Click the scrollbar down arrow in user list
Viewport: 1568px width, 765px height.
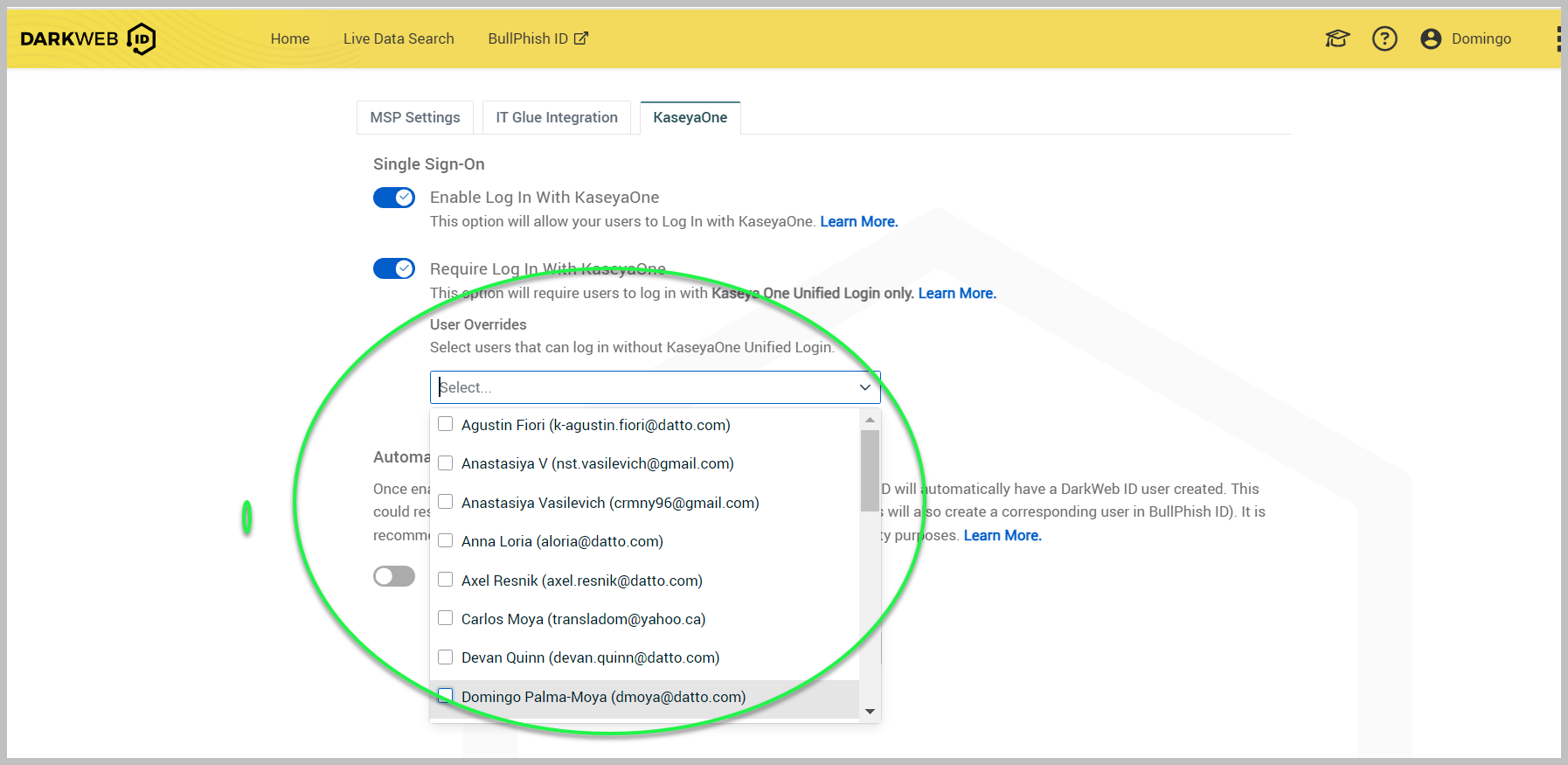[x=870, y=712]
